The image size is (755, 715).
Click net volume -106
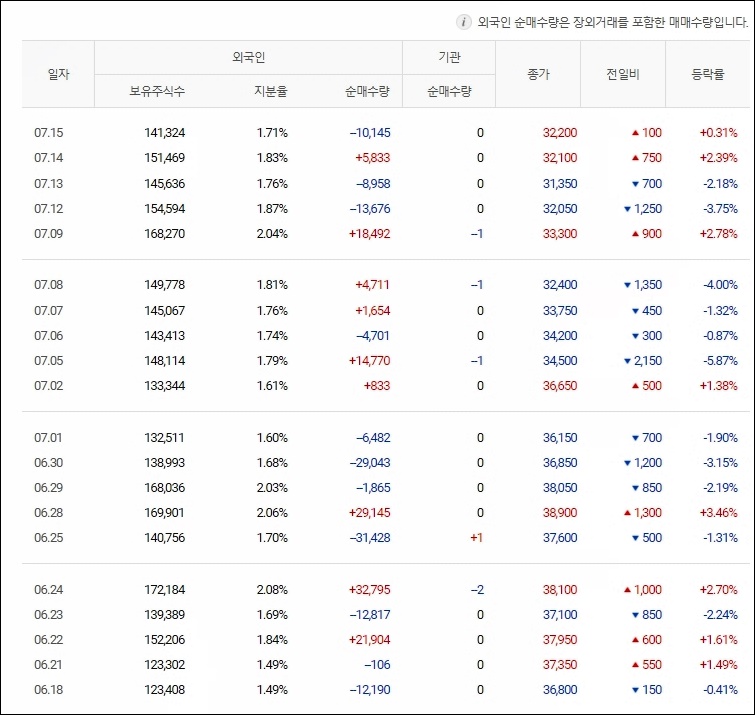[377, 665]
